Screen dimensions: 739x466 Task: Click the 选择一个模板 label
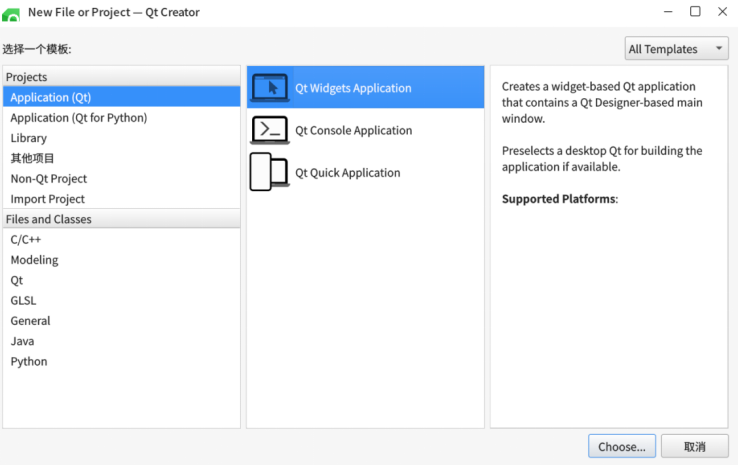[37, 49]
